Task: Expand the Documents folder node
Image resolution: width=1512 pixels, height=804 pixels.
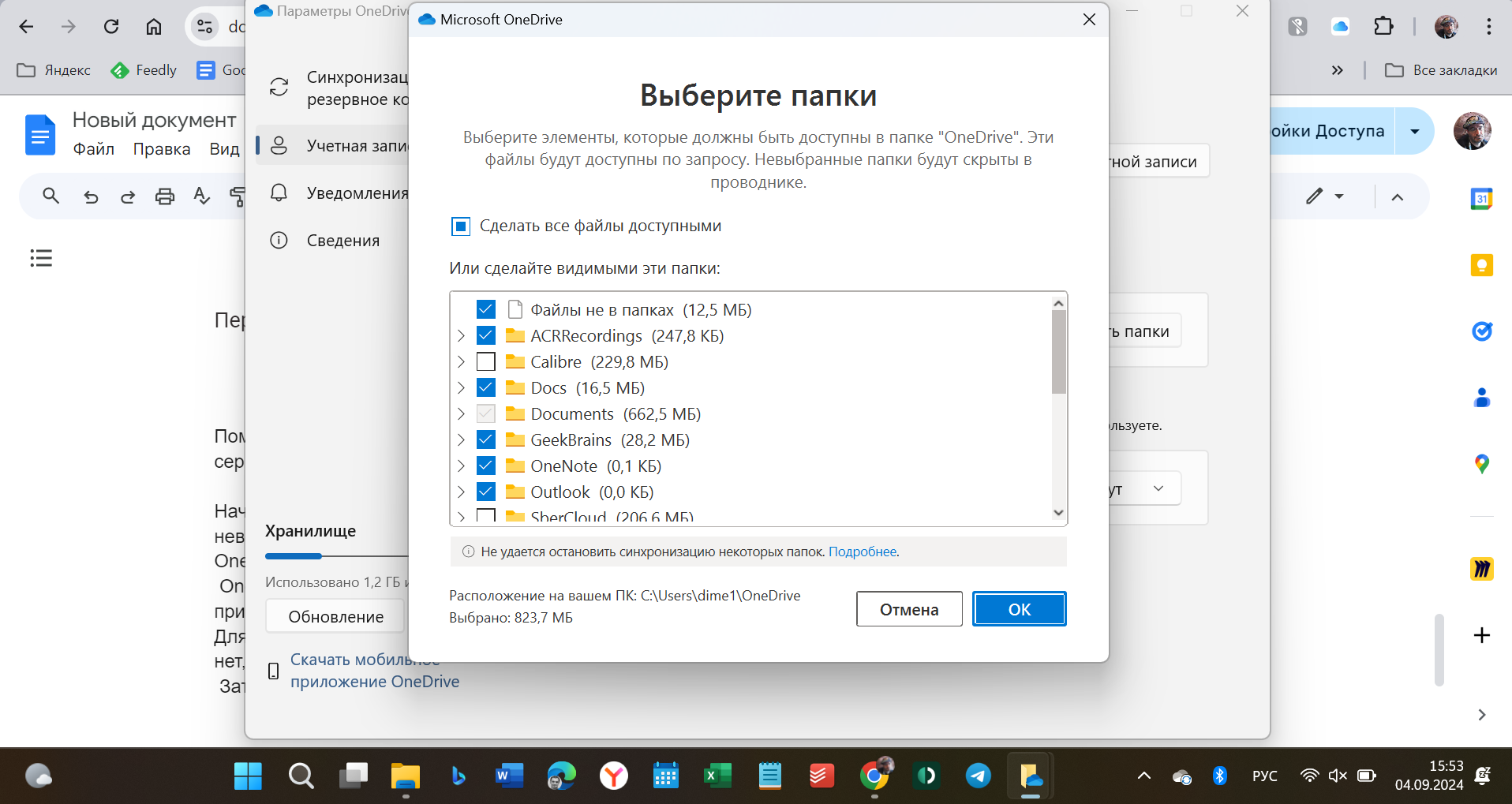Action: click(x=462, y=414)
